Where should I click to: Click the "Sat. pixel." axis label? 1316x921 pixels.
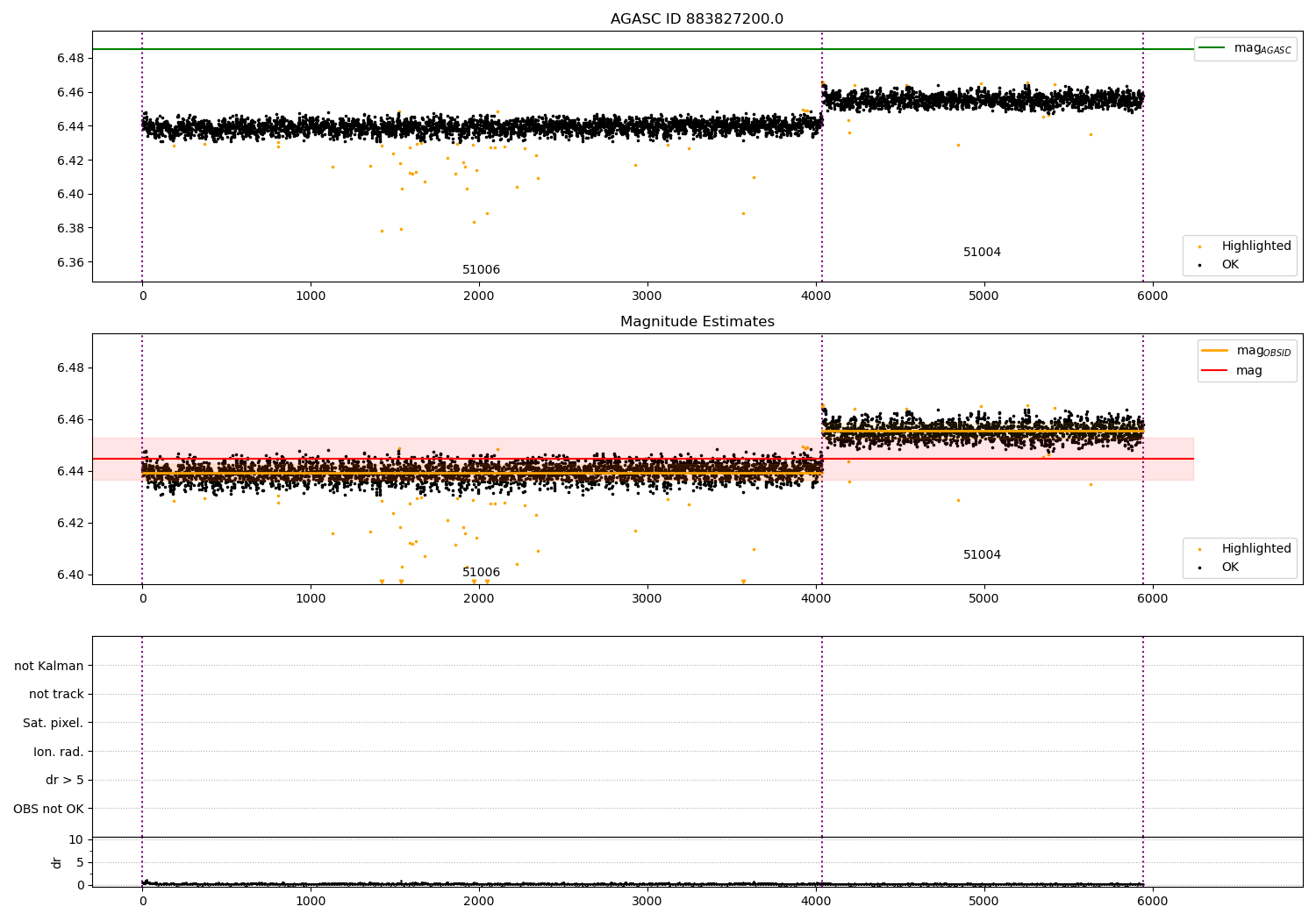pos(54,724)
